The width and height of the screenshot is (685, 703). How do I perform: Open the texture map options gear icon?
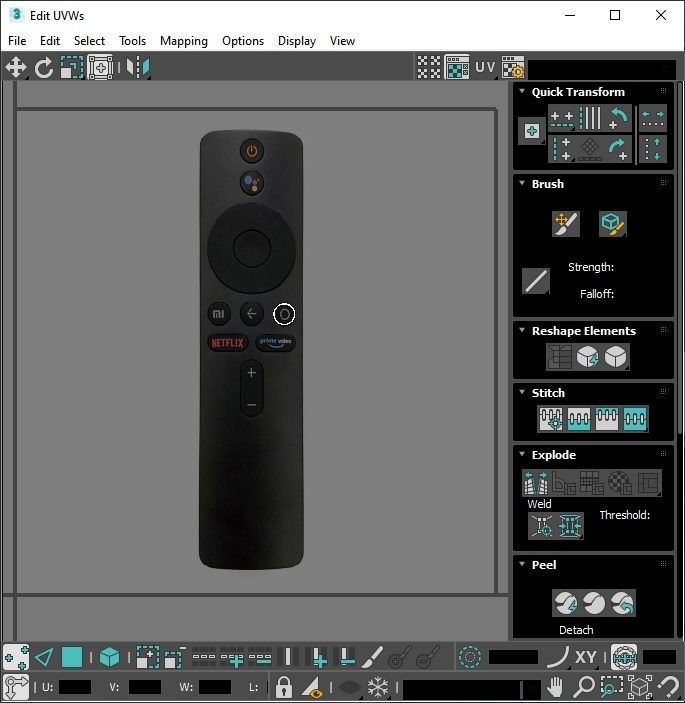pos(513,67)
